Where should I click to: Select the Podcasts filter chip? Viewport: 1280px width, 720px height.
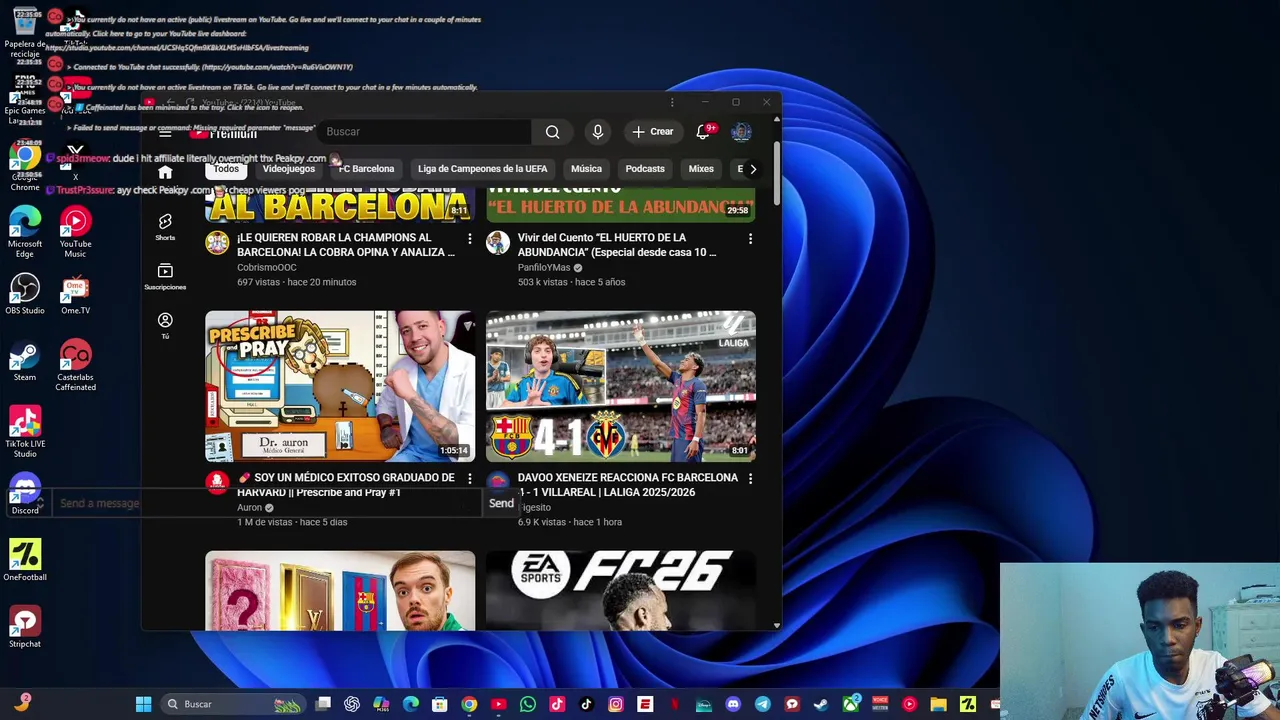coord(645,169)
